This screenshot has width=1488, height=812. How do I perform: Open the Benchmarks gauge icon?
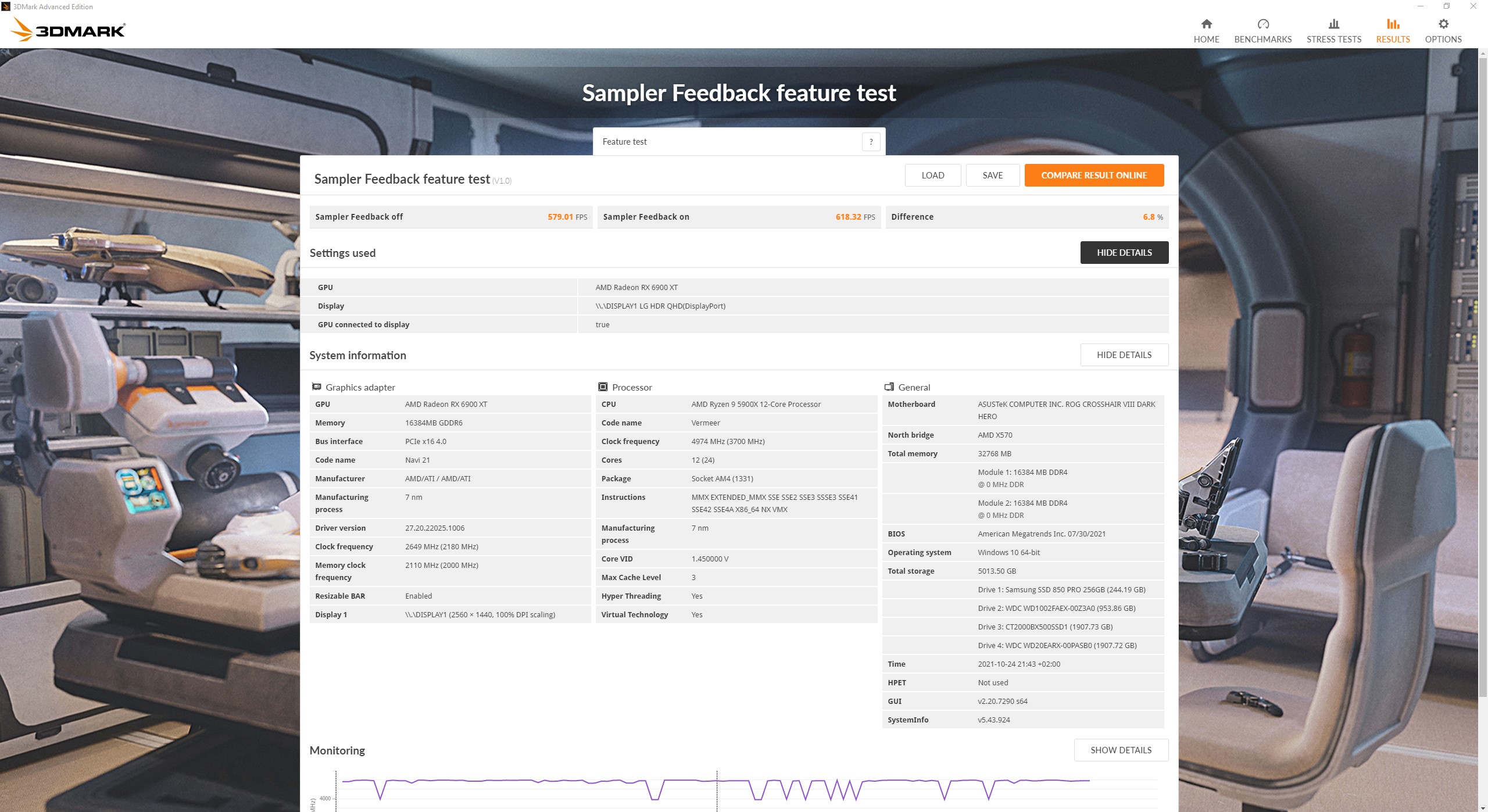pos(1262,24)
